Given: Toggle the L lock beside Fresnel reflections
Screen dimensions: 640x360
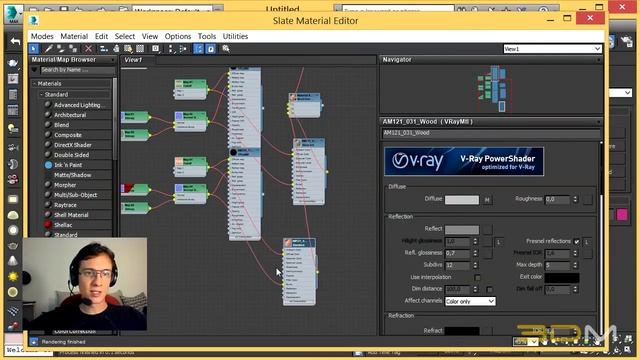Looking at the screenshot, I should [x=587, y=242].
